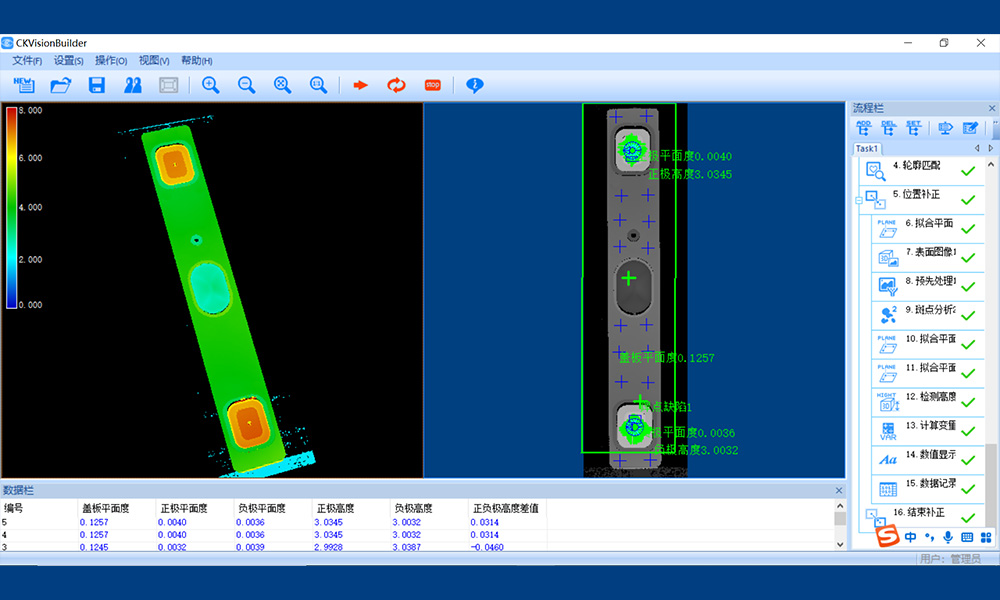This screenshot has height=600, width=1000.
Task: Close the 流程栏 panel
Action: point(992,108)
